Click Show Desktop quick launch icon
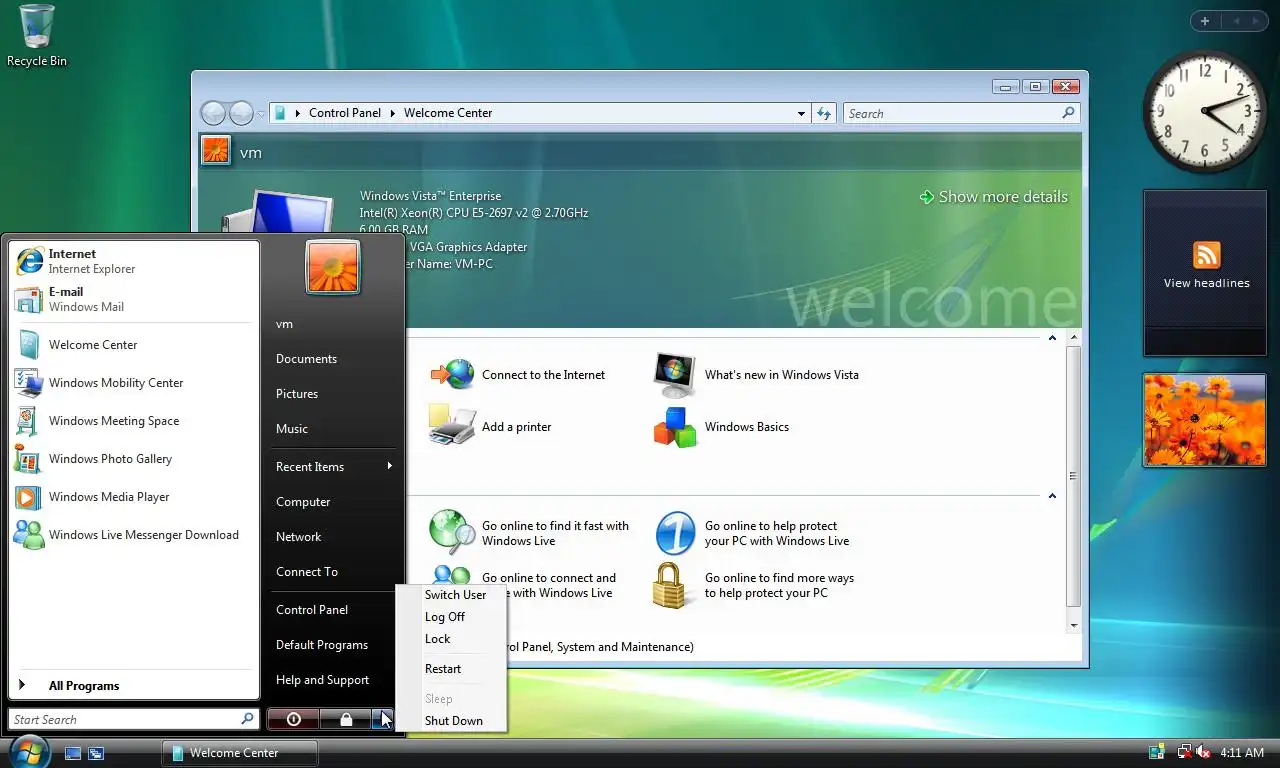The height and width of the screenshot is (768, 1280). pos(73,753)
